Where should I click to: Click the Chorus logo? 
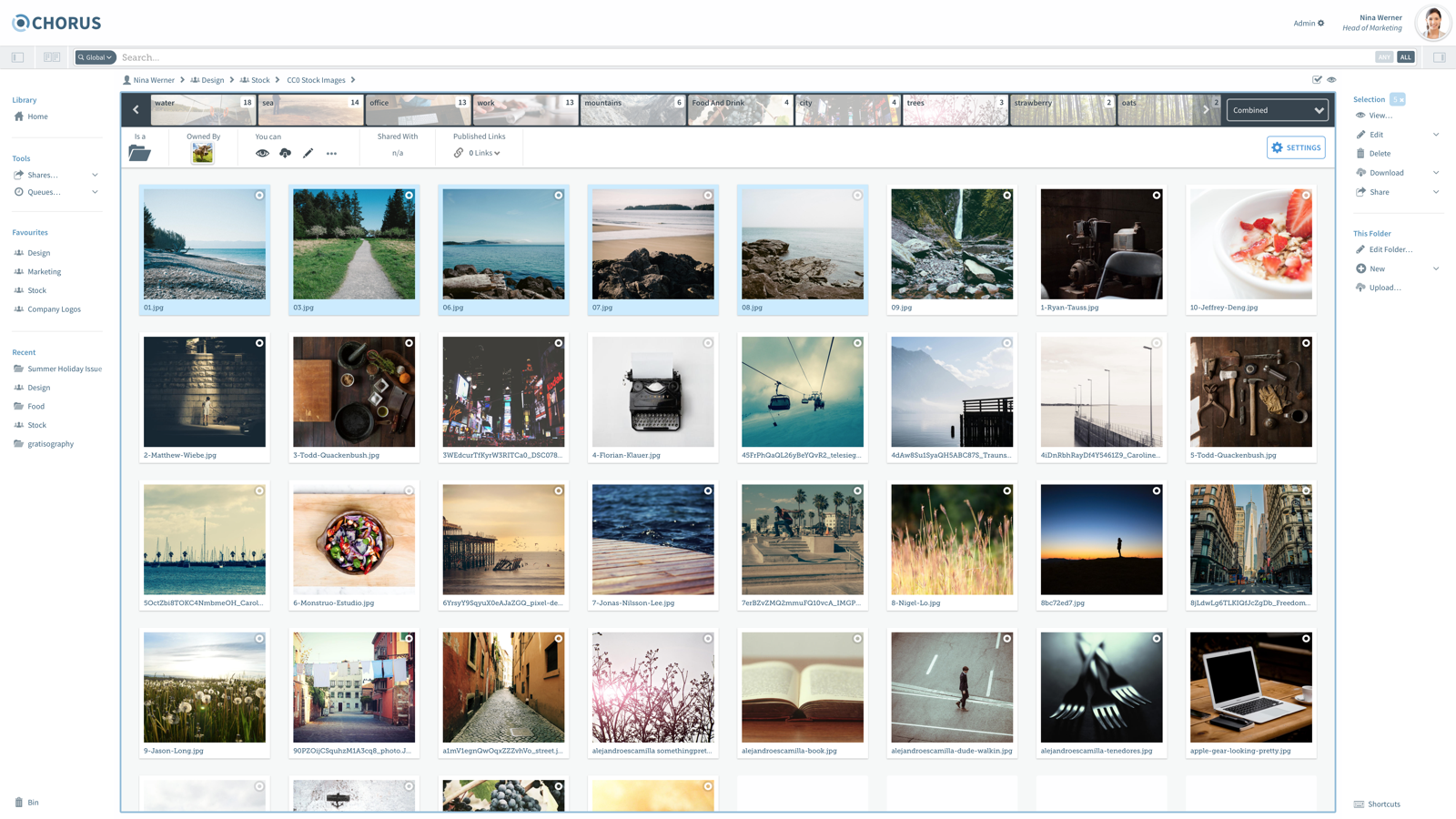pyautogui.click(x=56, y=23)
